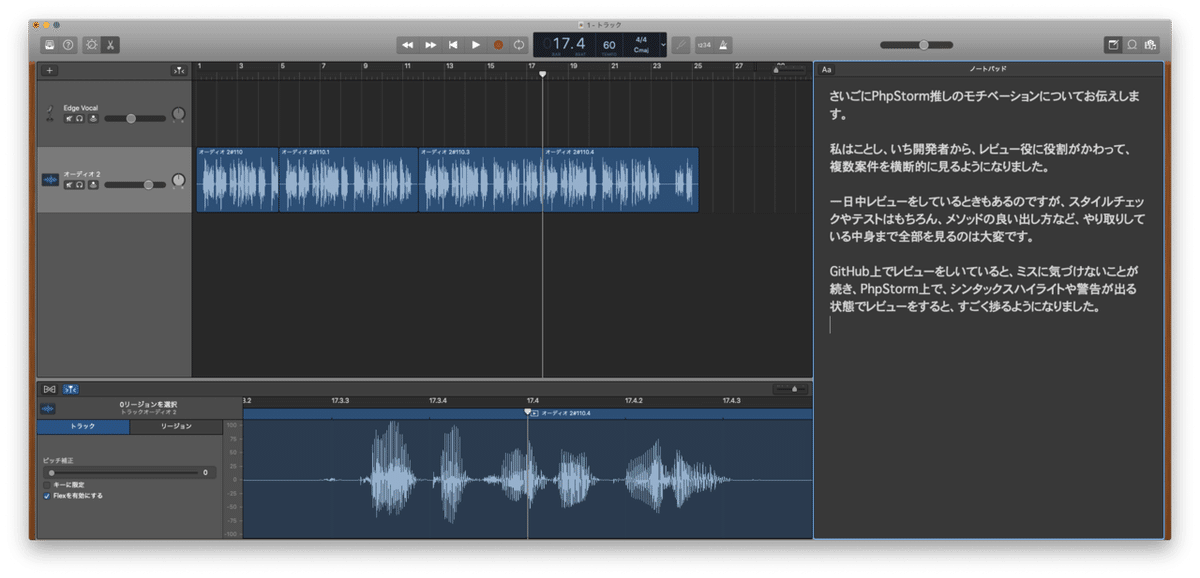Click the playhead marker in the ruler
1200x578 pixels.
[x=542, y=74]
